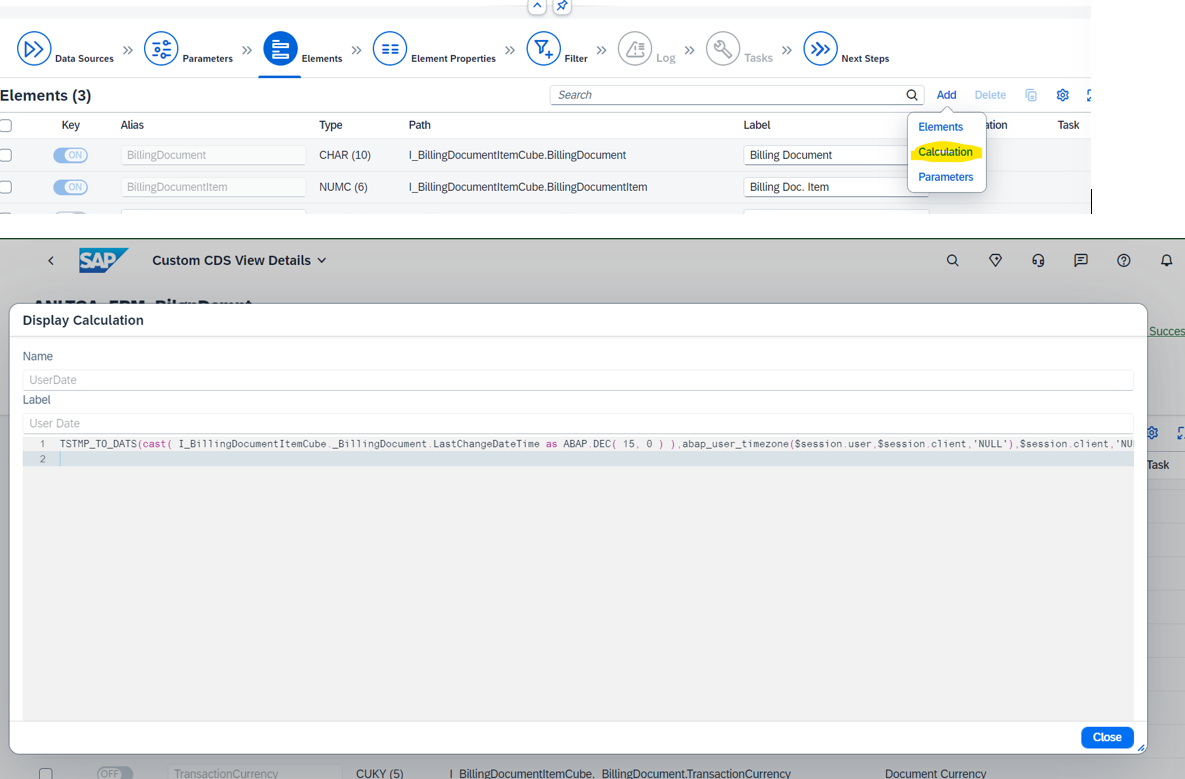Viewport: 1185px width, 779px height.
Task: Choose Elements from the Add menu
Action: pyautogui.click(x=940, y=127)
